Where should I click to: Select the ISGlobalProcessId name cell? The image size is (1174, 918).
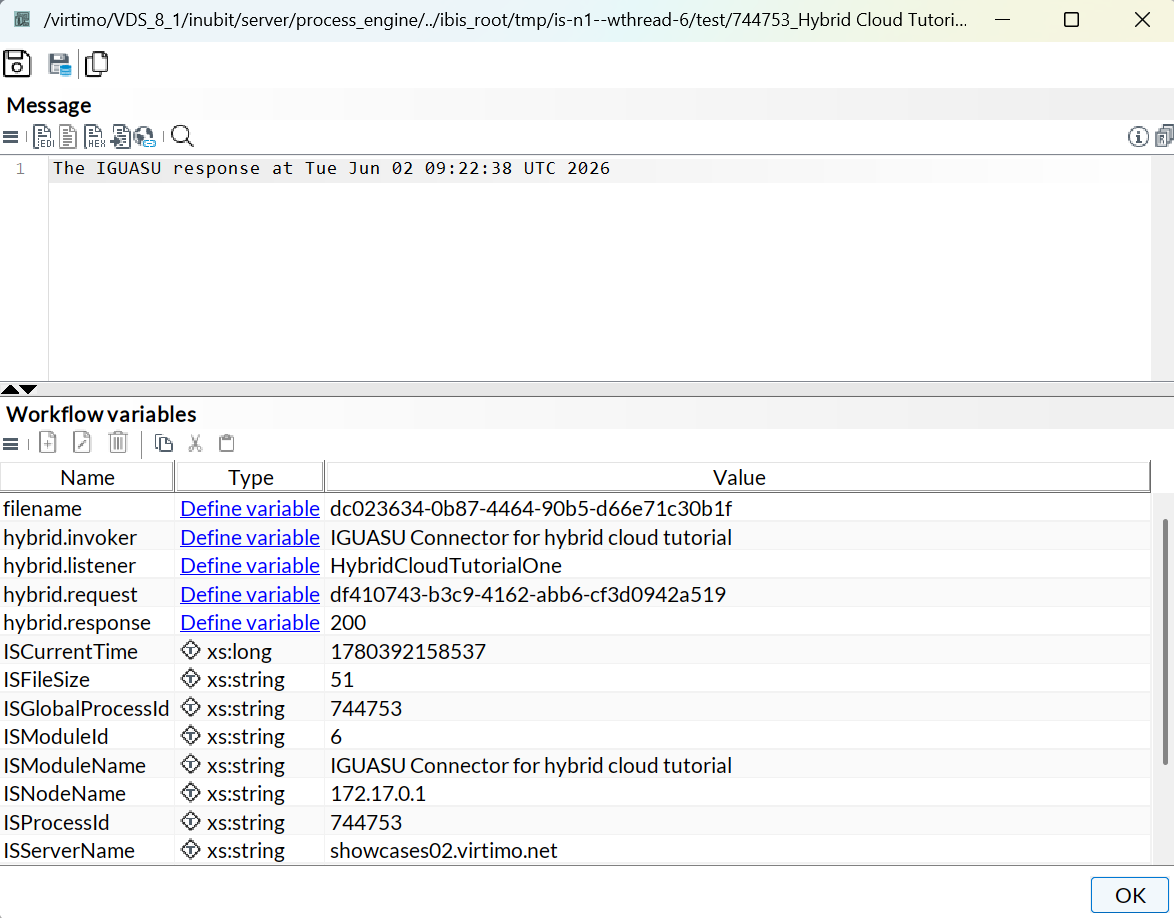(x=87, y=708)
